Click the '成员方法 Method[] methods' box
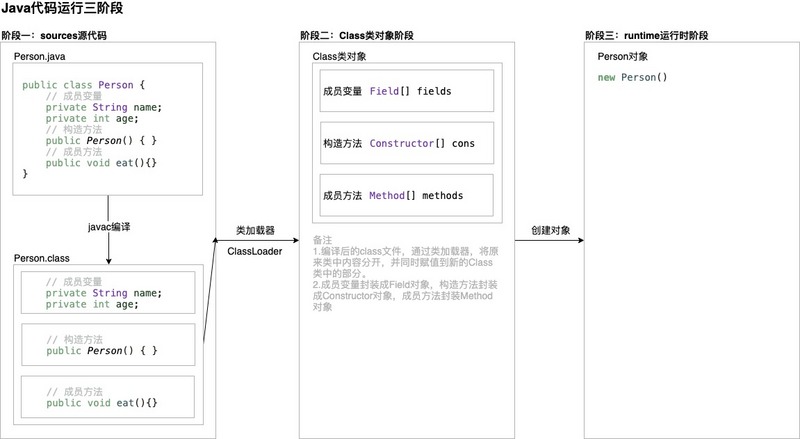The height and width of the screenshot is (439, 800). (407, 195)
